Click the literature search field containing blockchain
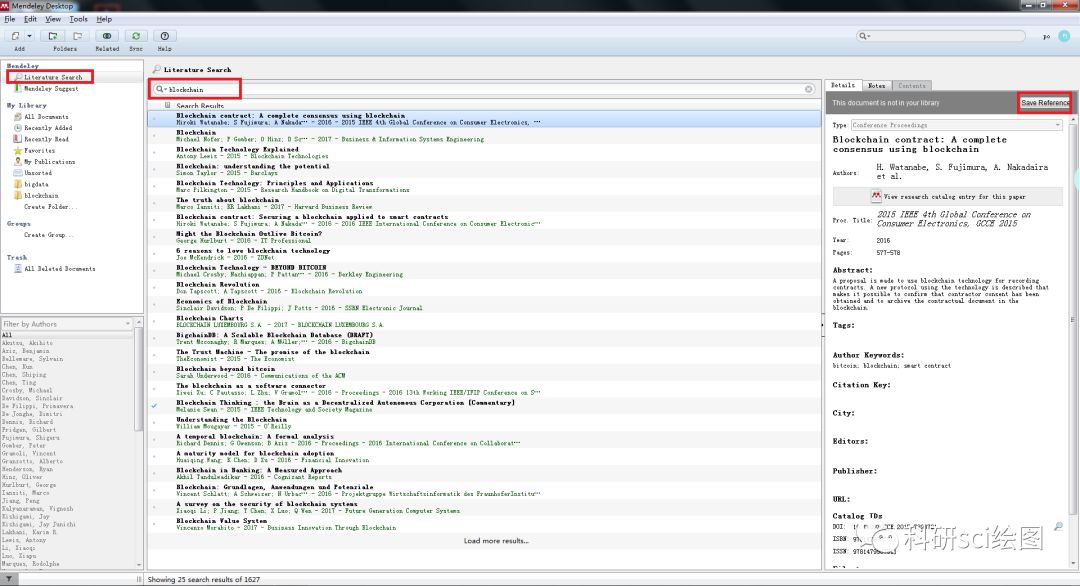This screenshot has height=586, width=1080. [x=485, y=89]
